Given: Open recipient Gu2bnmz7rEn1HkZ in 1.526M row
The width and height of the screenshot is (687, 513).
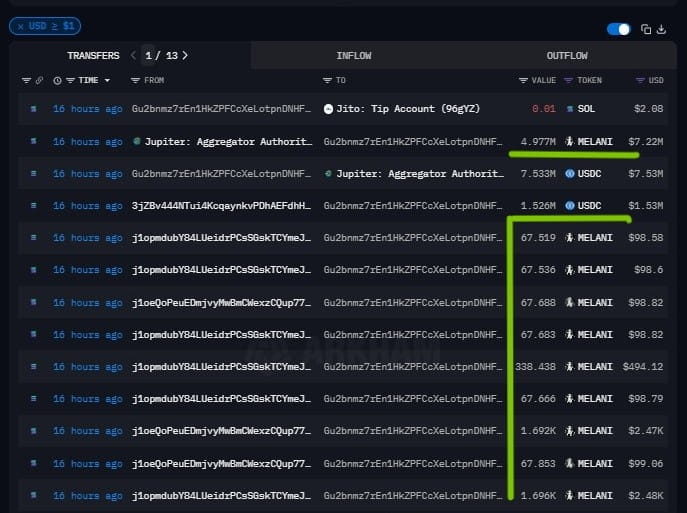Looking at the screenshot, I should (413, 206).
